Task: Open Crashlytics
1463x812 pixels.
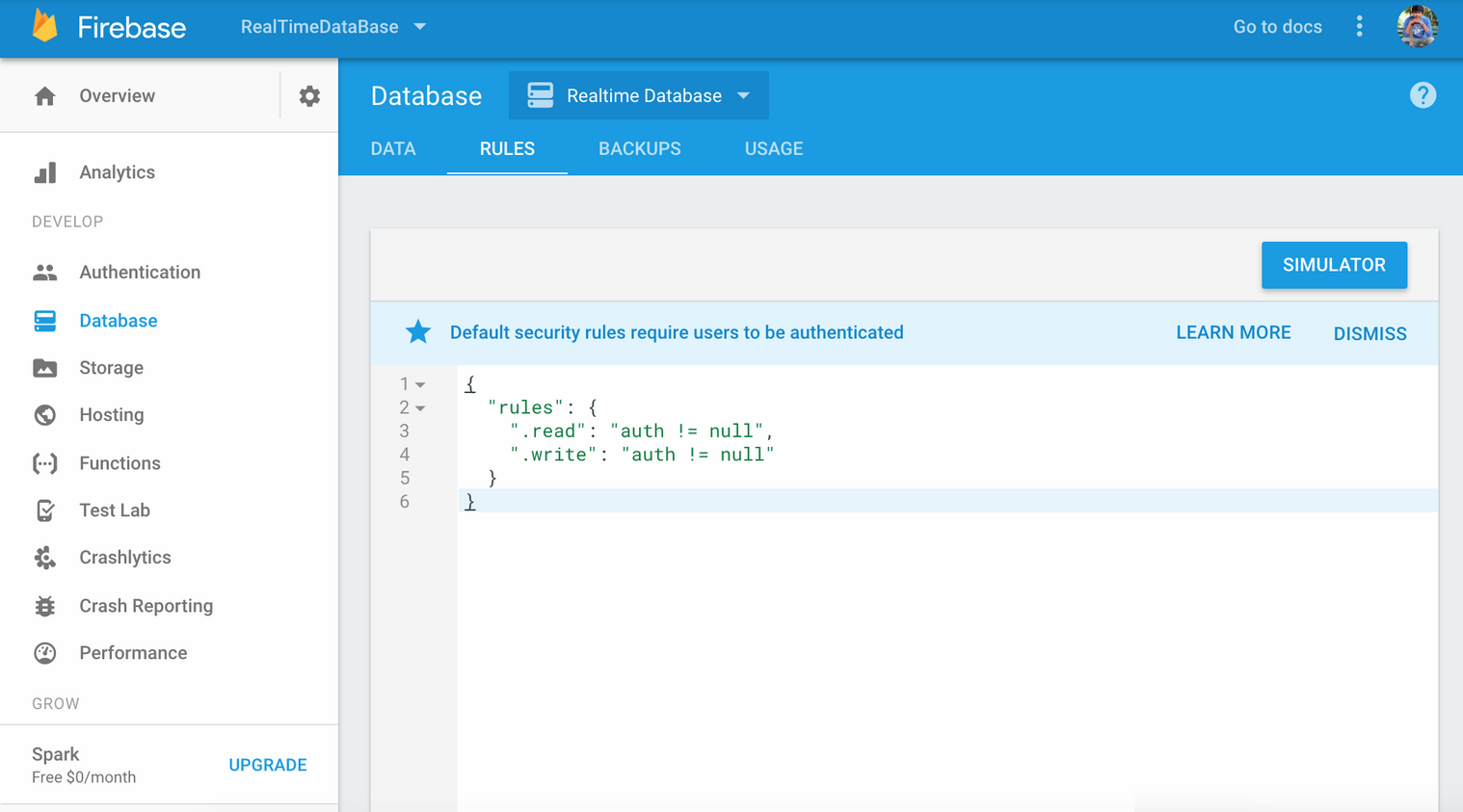Action: [x=124, y=557]
